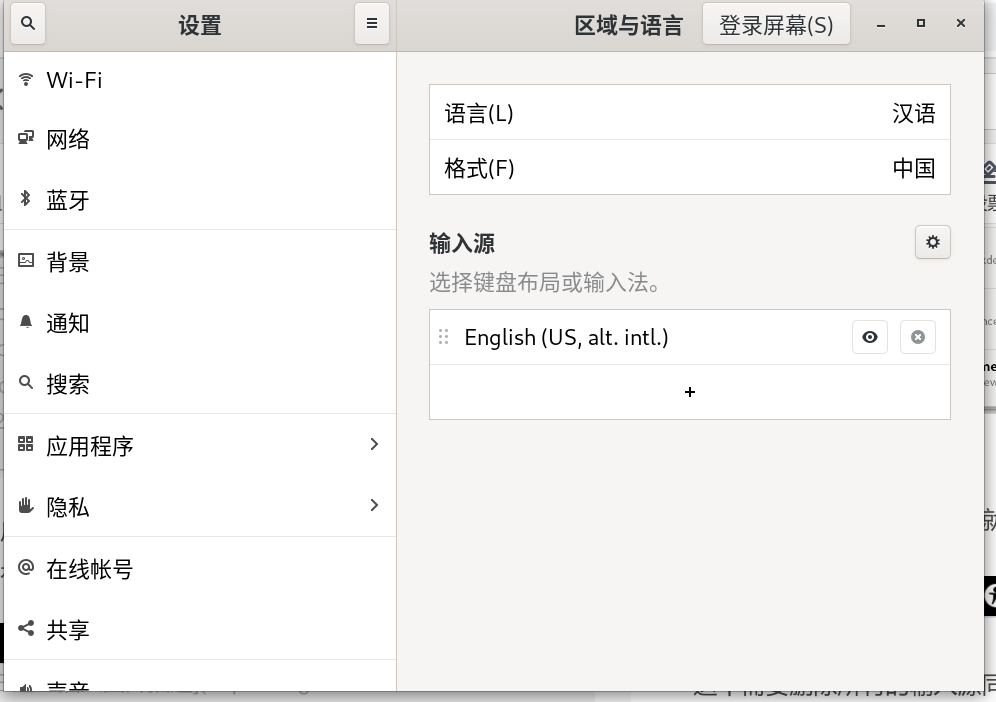
Task: Open the 背景 (Background) settings
Action: (x=70, y=261)
